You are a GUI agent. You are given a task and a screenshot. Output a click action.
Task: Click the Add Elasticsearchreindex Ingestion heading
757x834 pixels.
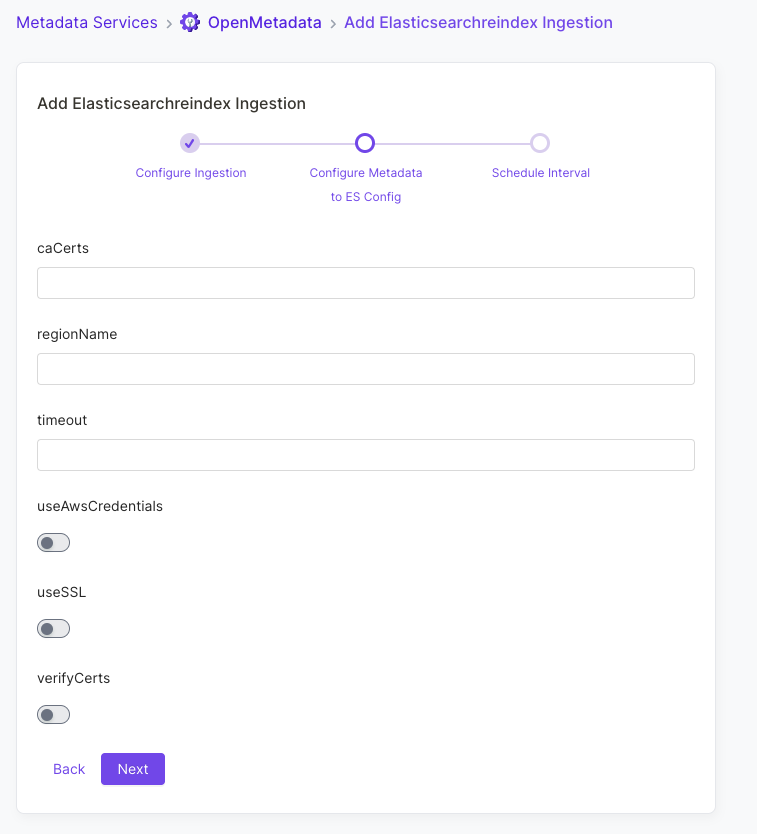[170, 103]
